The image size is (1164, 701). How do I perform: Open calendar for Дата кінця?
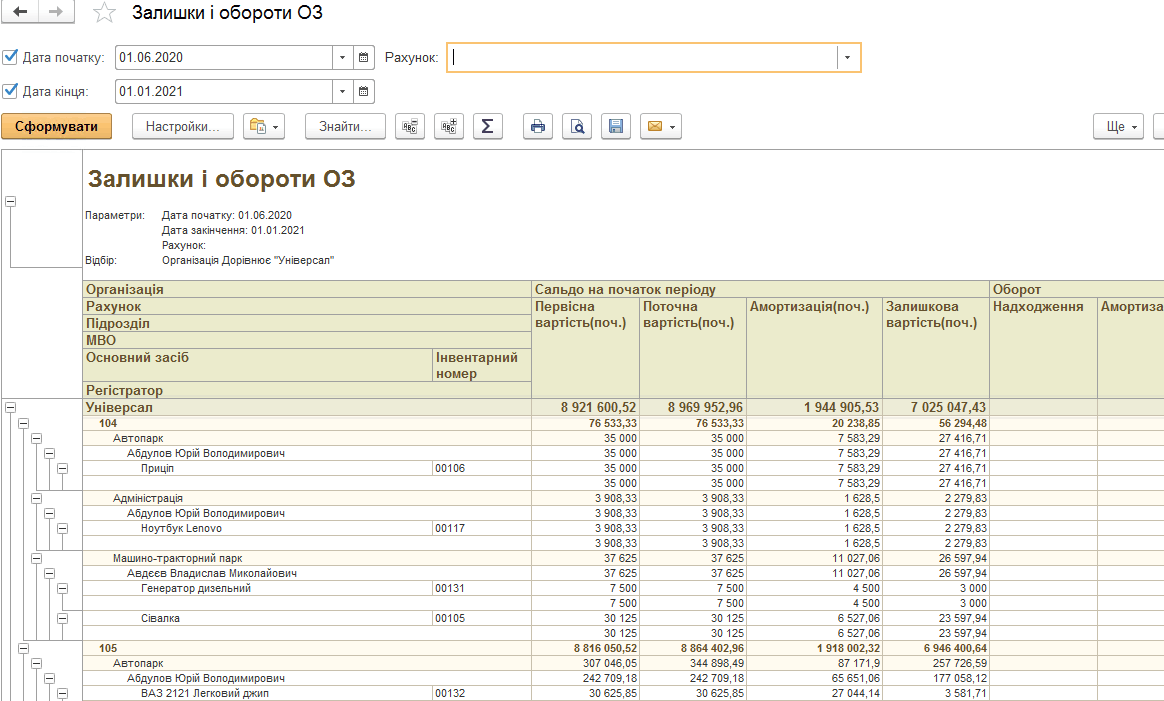[x=364, y=91]
